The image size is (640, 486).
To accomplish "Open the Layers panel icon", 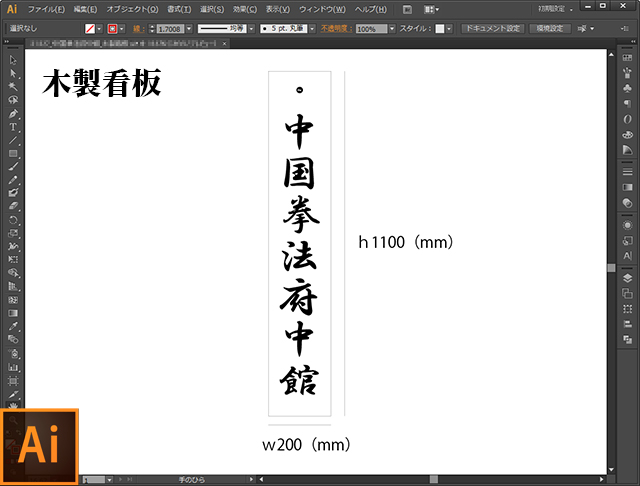I will [x=627, y=278].
